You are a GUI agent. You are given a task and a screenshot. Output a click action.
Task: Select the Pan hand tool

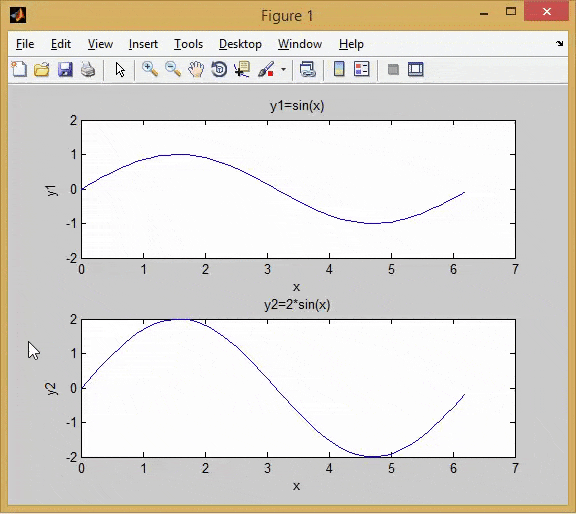(196, 69)
